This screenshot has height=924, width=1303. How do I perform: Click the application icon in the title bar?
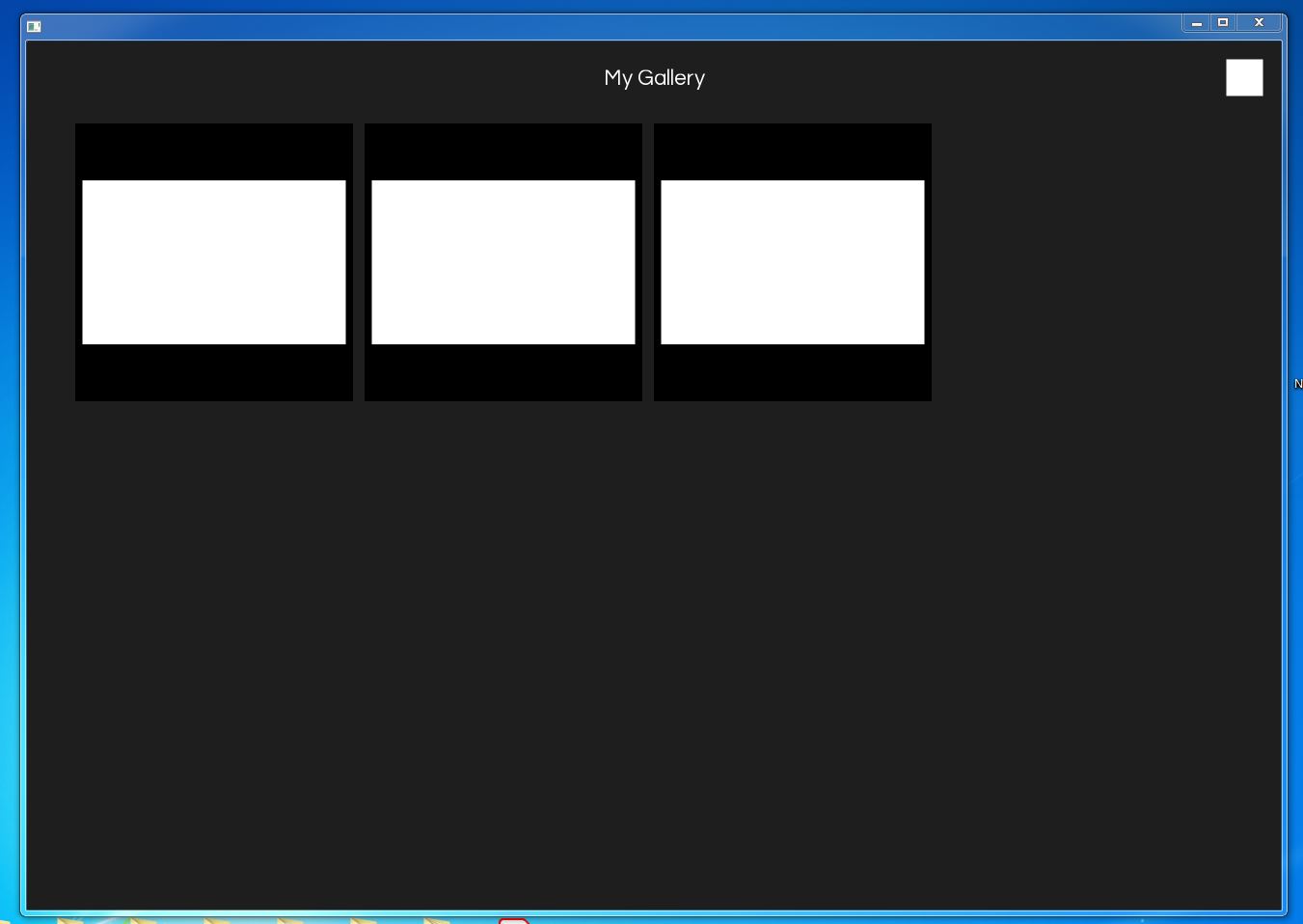point(34,26)
